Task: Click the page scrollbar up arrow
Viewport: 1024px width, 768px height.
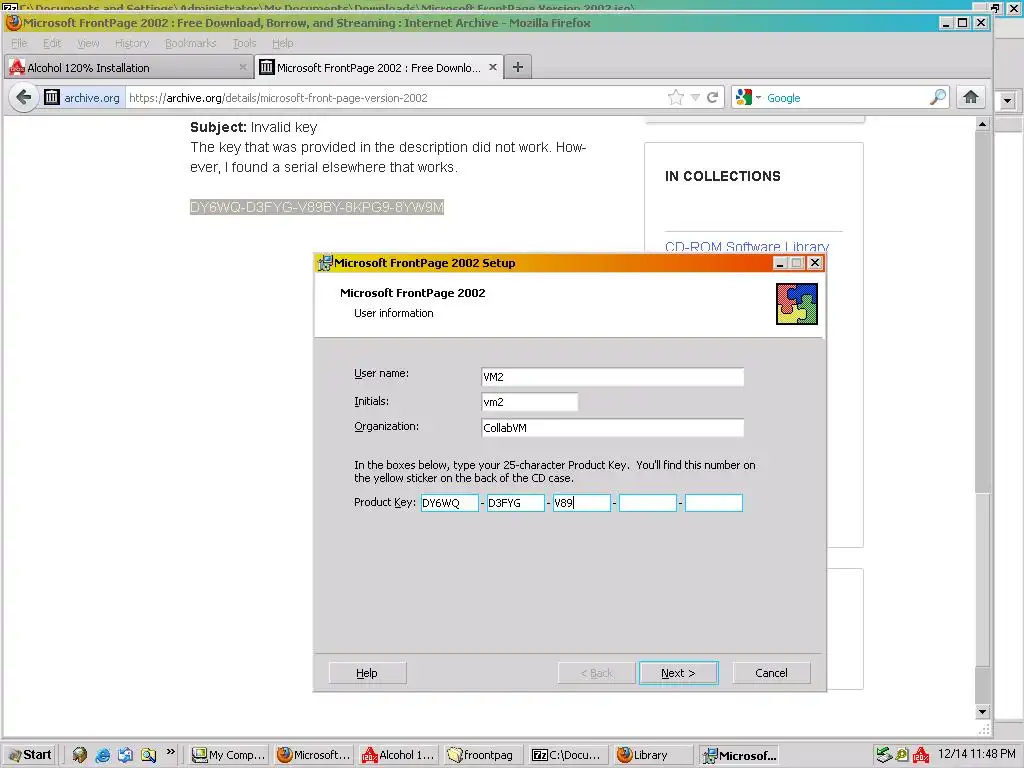Action: [x=982, y=123]
